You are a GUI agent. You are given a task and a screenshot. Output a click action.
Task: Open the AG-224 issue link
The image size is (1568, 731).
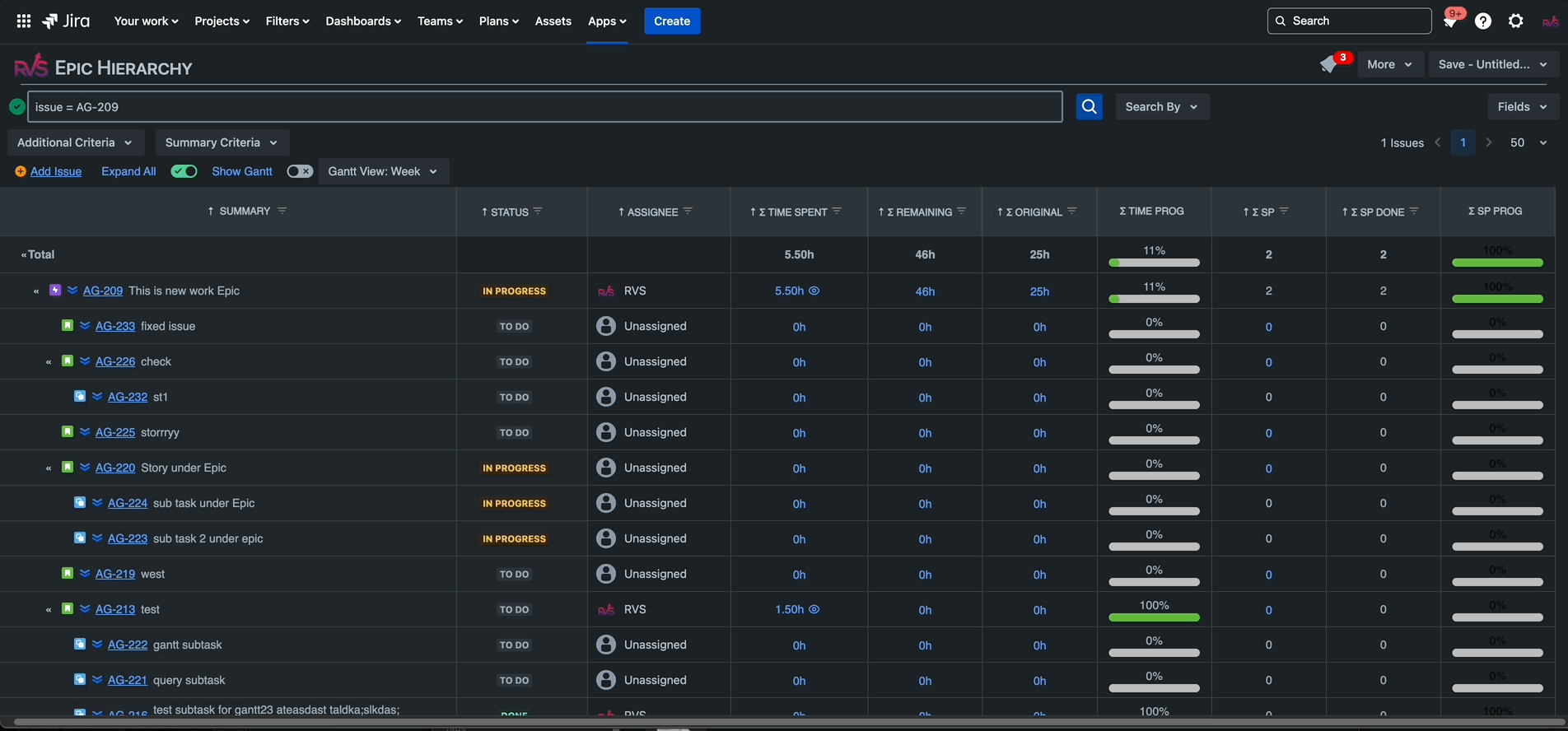(x=128, y=503)
